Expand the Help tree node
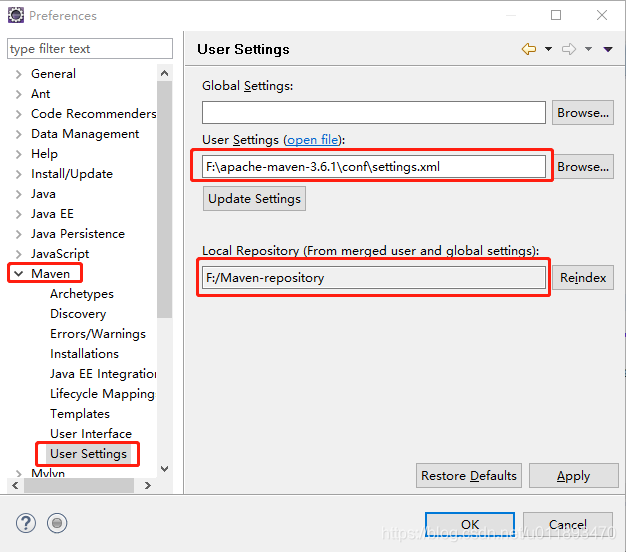 tap(18, 154)
